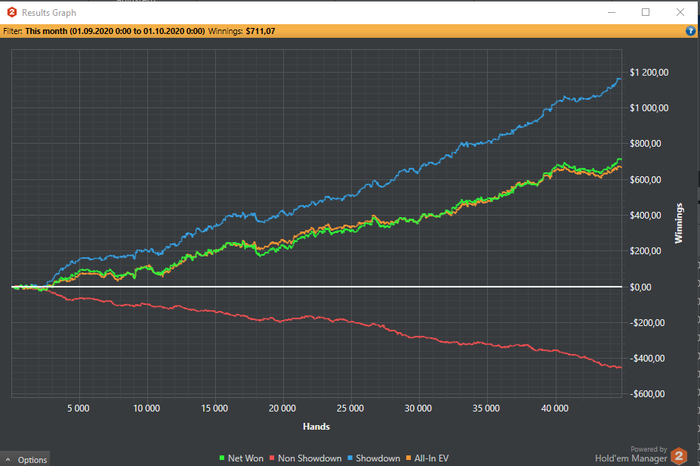Screen dimensions: 700x466
Task: Click the 40 000 hands axis label
Action: tap(555, 408)
